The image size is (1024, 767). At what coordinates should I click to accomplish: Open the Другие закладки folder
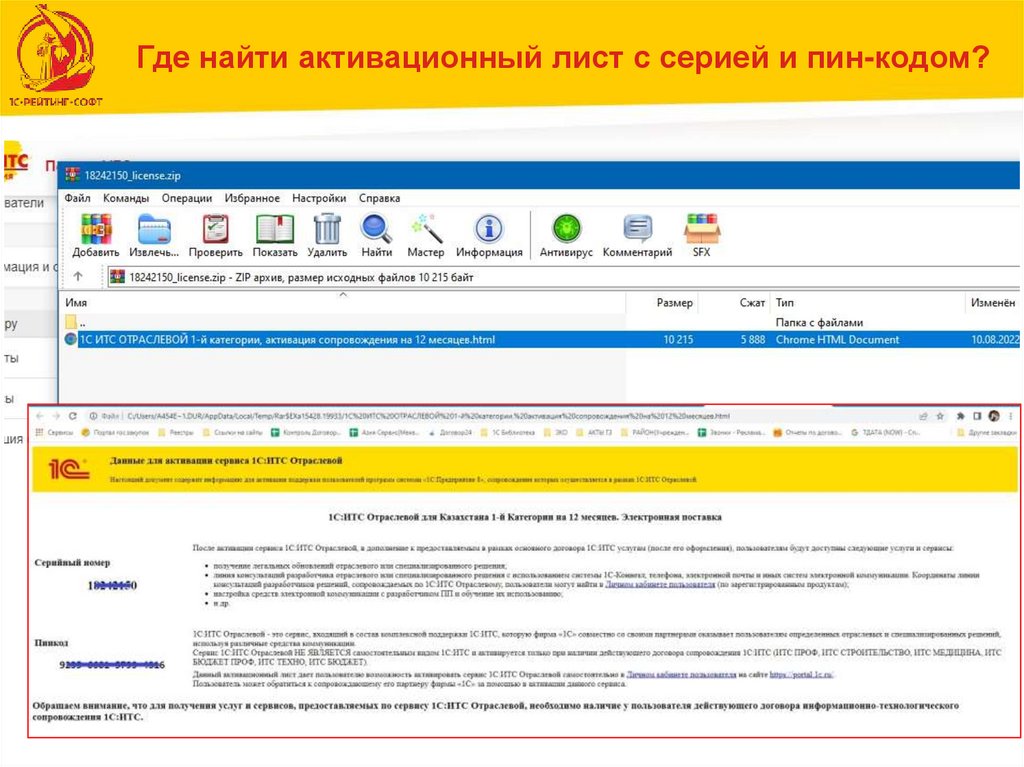(x=986, y=432)
